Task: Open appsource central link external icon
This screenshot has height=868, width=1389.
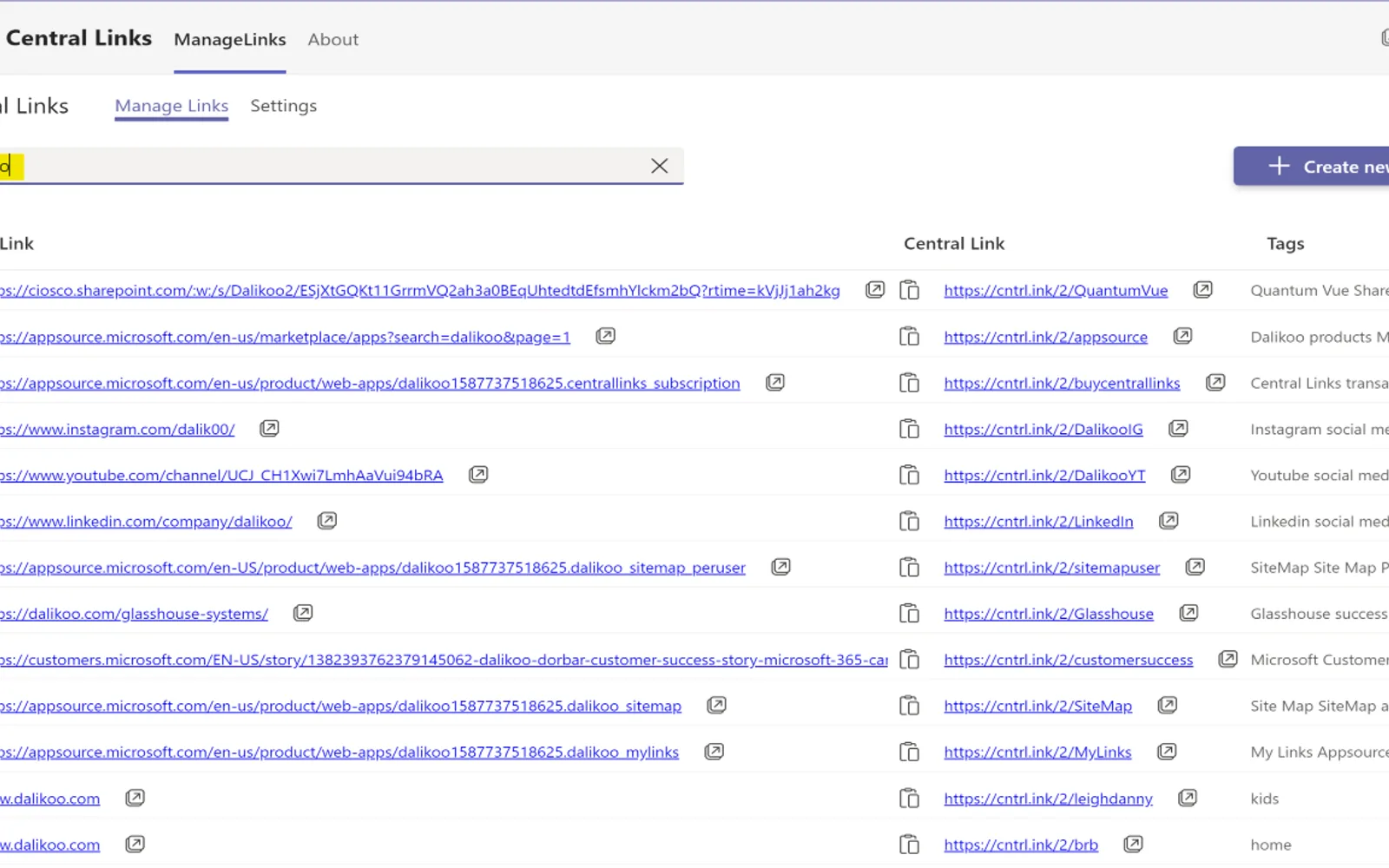Action: pos(1182,335)
